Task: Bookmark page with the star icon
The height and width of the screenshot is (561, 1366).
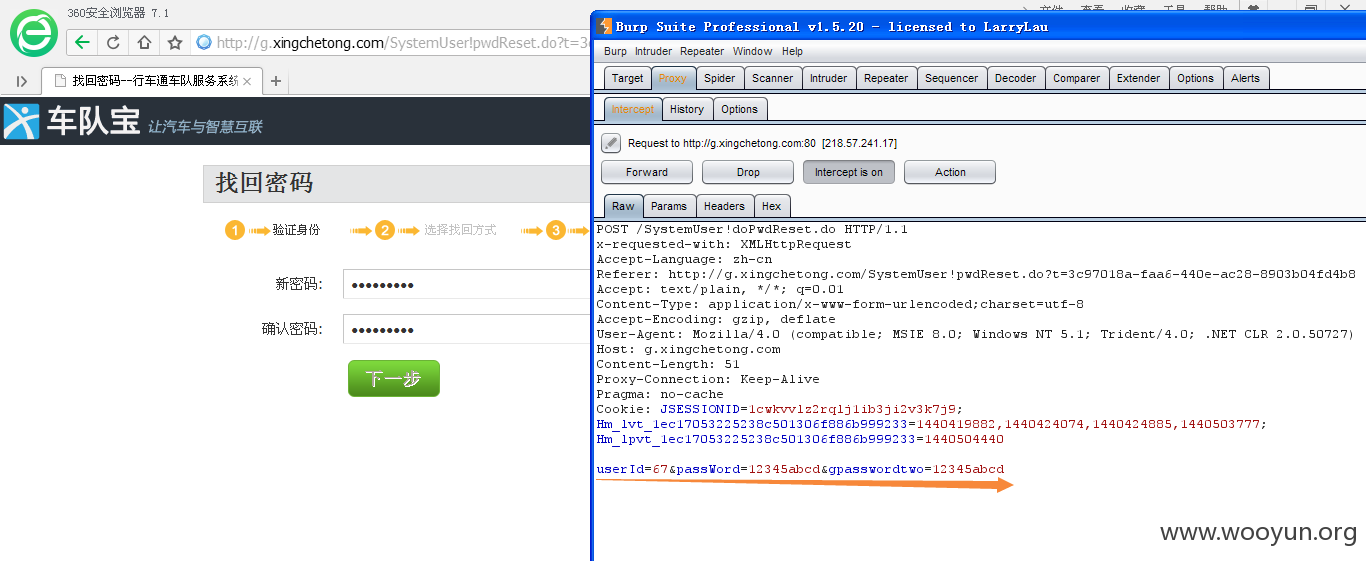Action: [175, 42]
